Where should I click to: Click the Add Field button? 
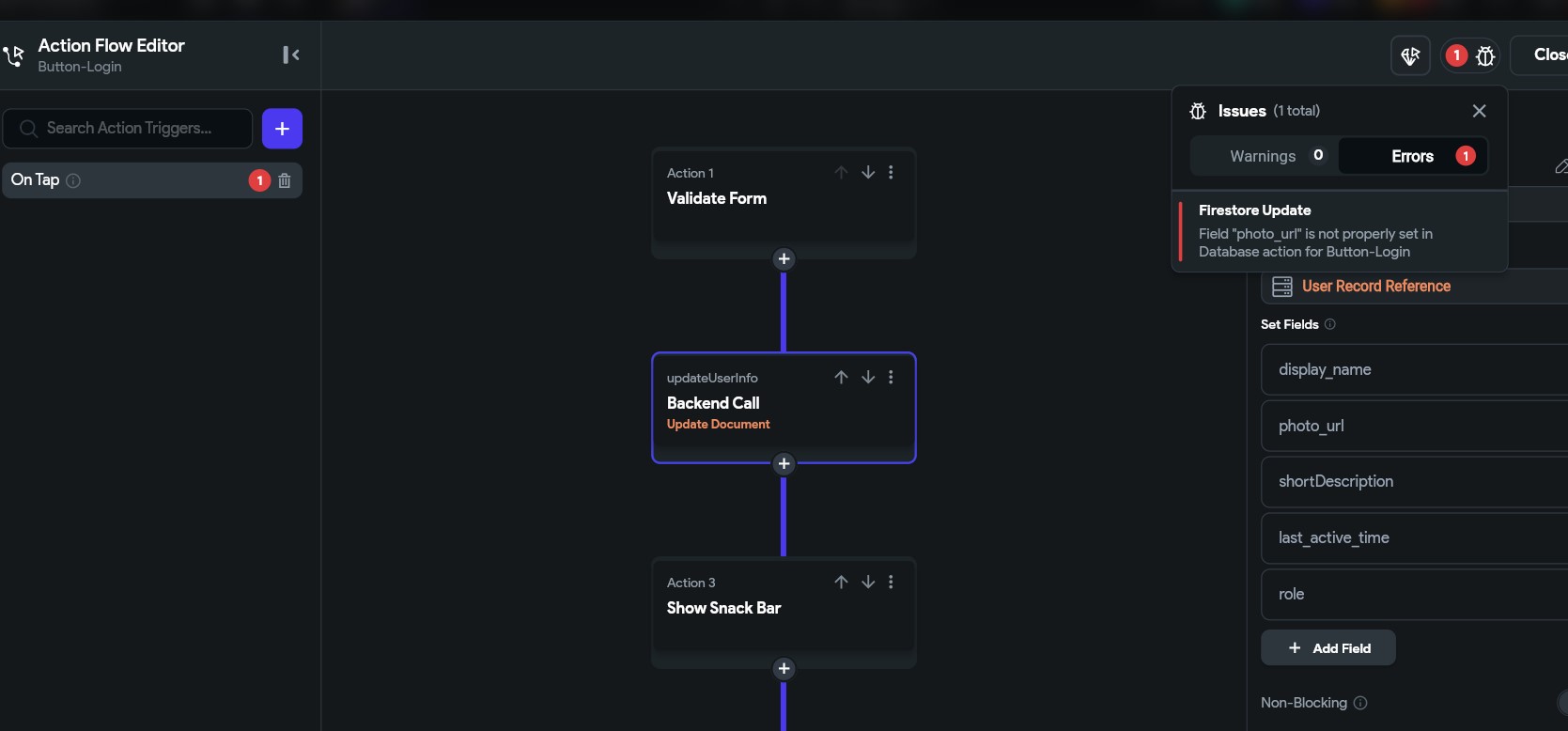coord(1328,648)
